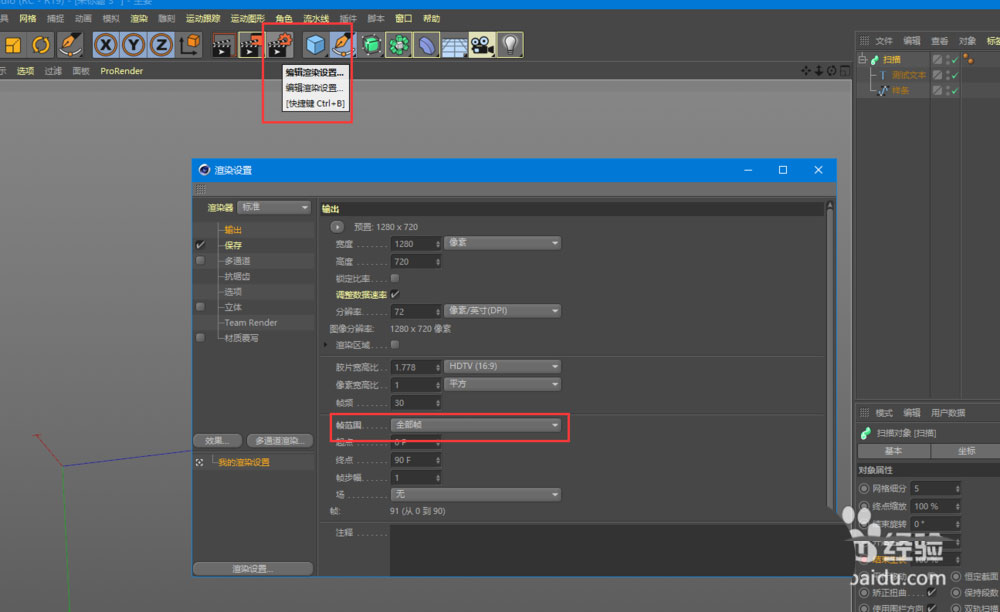This screenshot has height=612, width=1000.
Task: Open the 窗口 Window menu
Action: point(403,18)
